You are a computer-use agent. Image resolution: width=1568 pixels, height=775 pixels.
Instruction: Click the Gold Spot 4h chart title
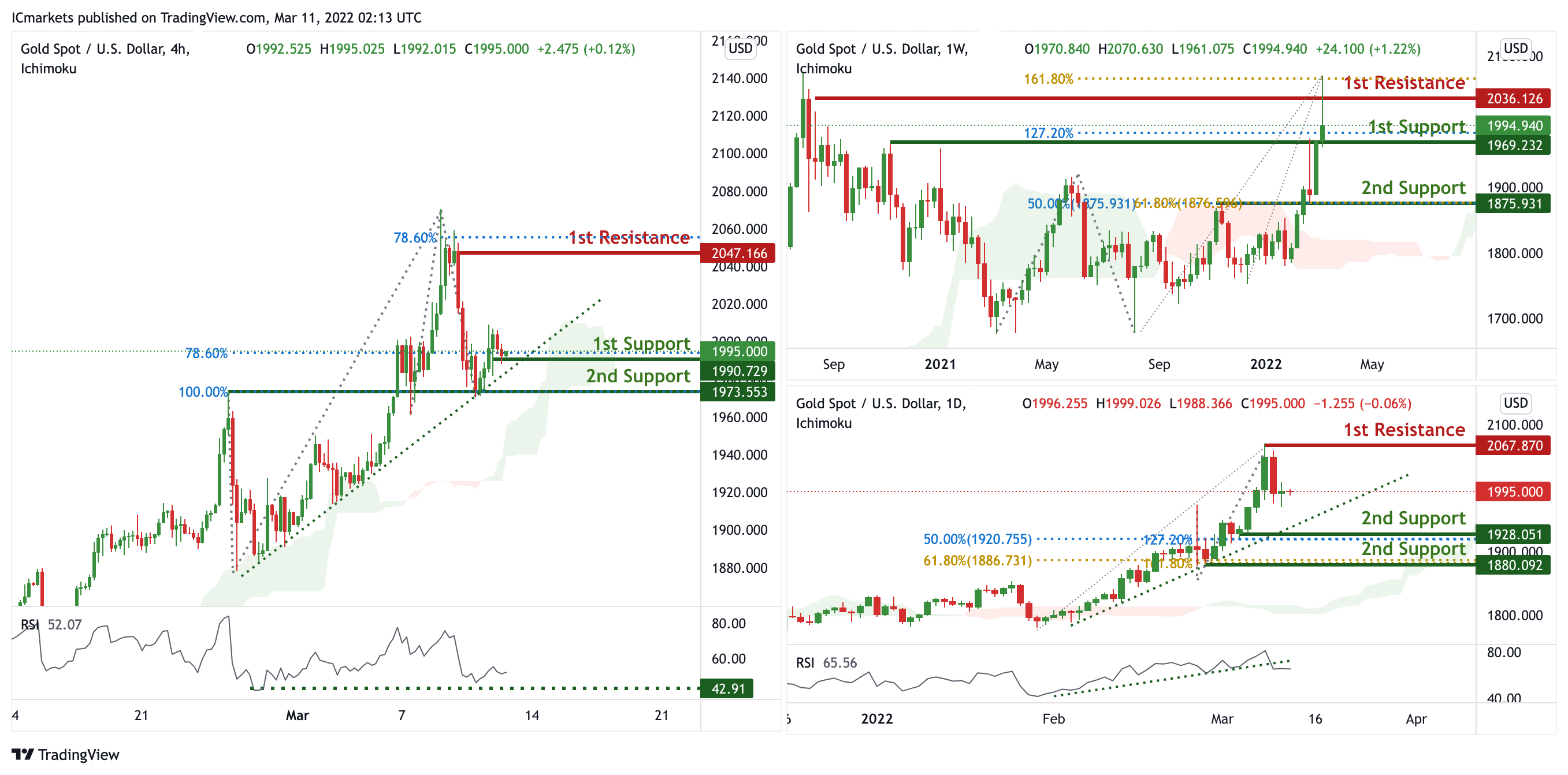[x=105, y=49]
